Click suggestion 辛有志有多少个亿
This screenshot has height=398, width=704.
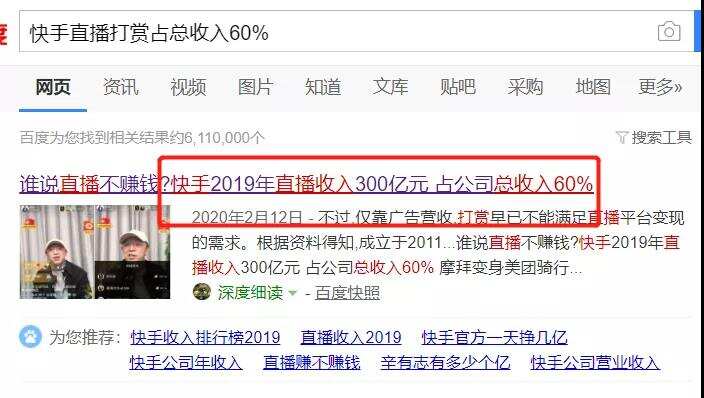click(445, 363)
